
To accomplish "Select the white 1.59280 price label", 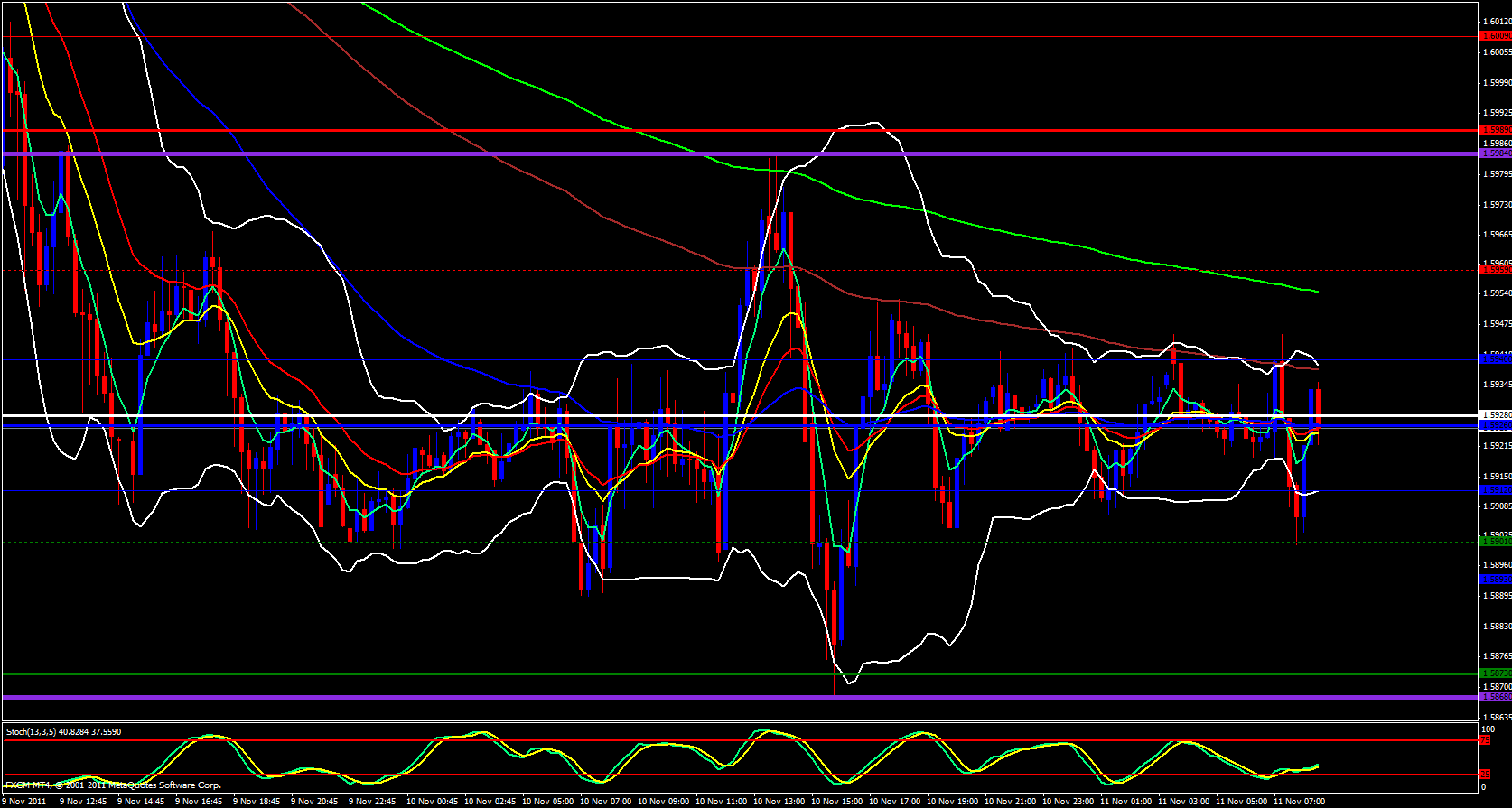I will coord(1495,415).
